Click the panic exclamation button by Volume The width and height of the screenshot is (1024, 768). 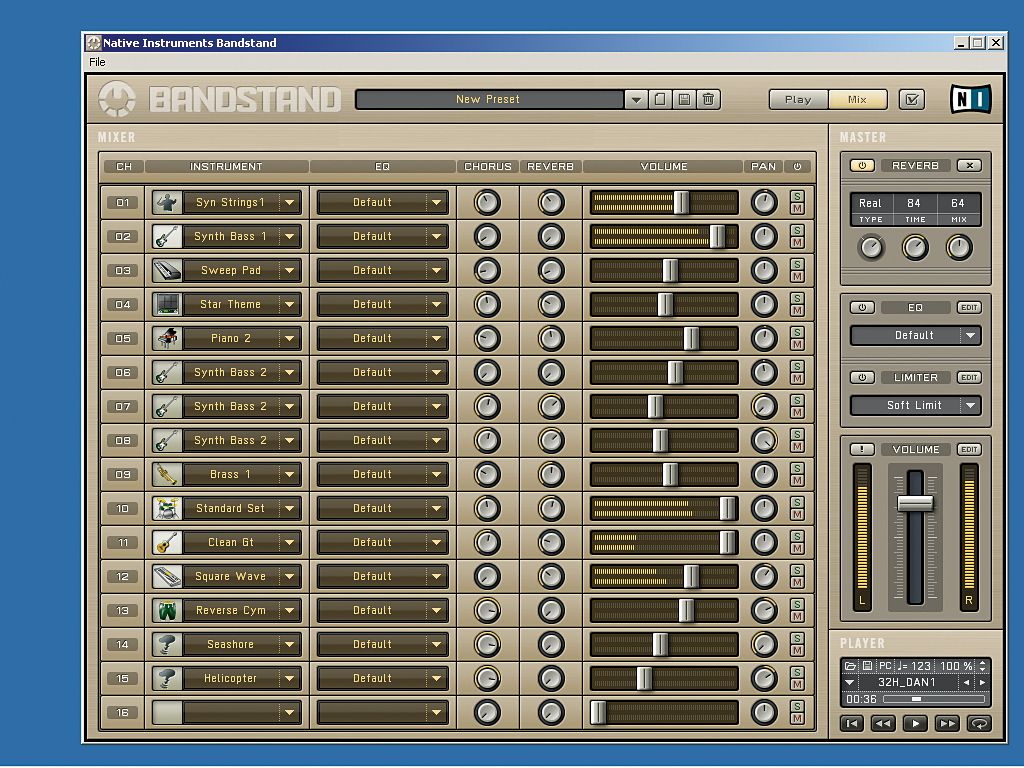[862, 449]
